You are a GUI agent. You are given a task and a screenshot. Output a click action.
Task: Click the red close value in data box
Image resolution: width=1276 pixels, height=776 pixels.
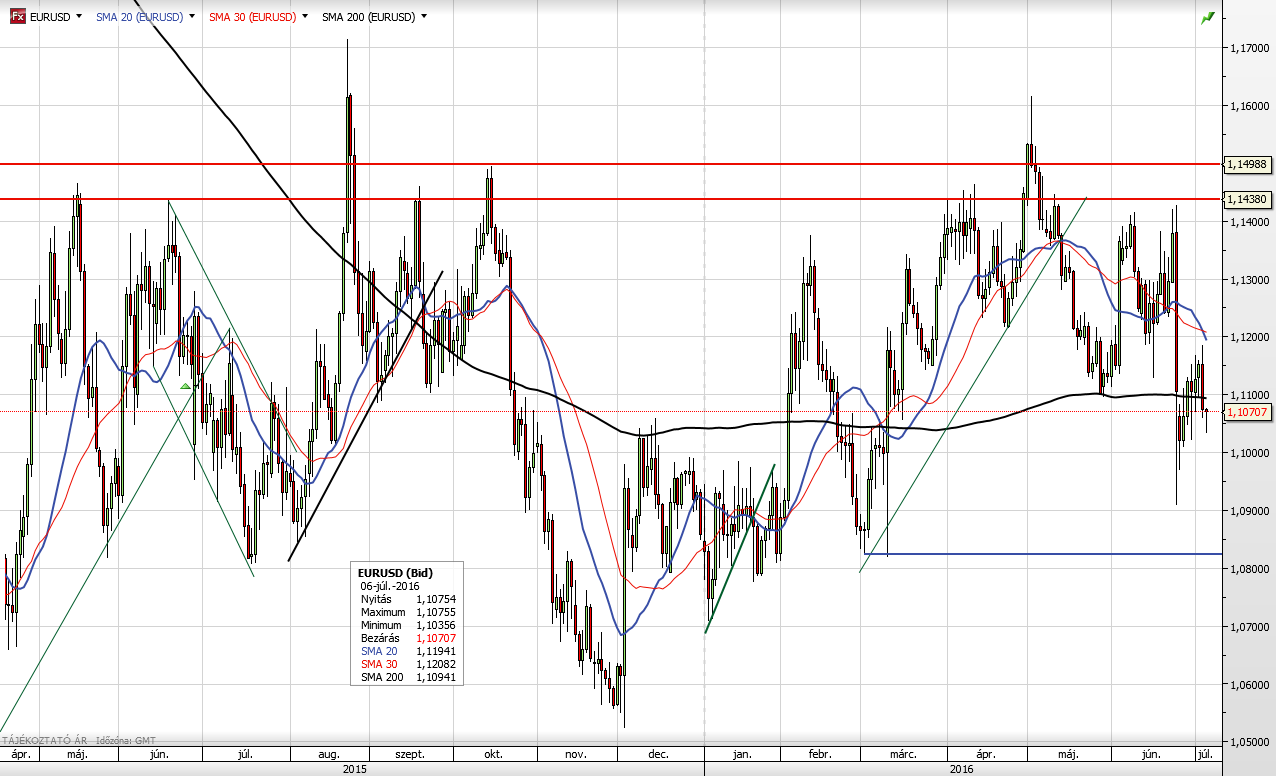click(x=436, y=637)
